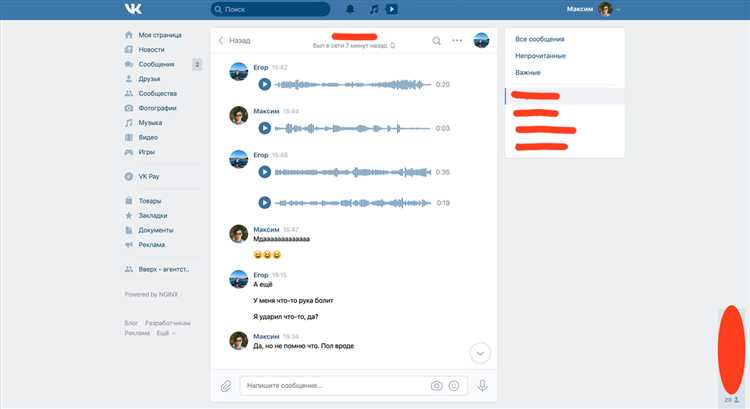
Task: Play Егор's 0:20 voice message
Action: (x=265, y=85)
